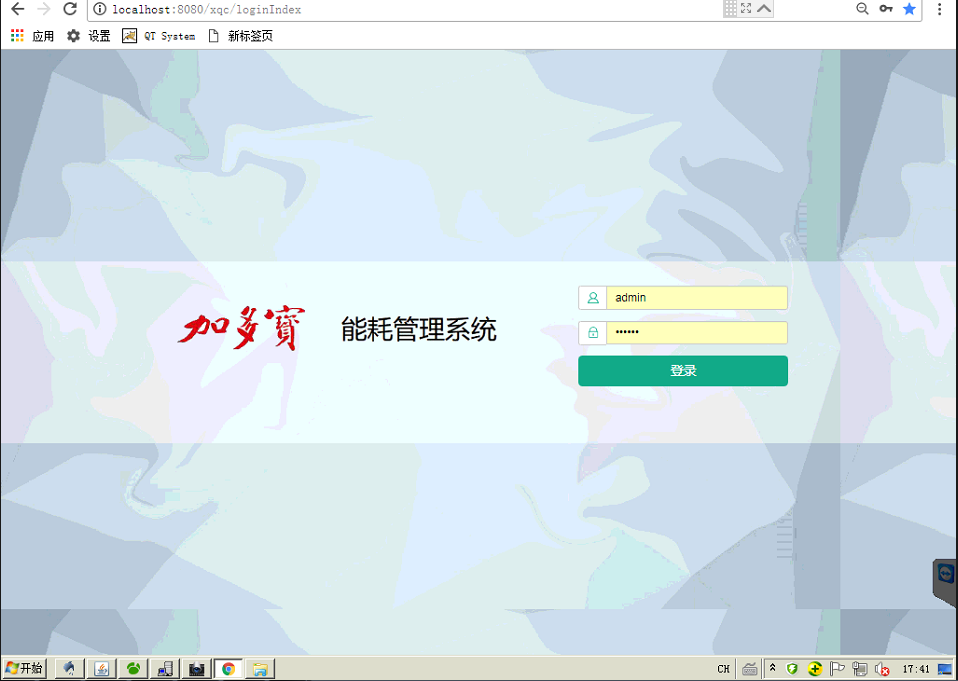Open the 开始 Start menu
The image size is (958, 681).
tap(24, 669)
